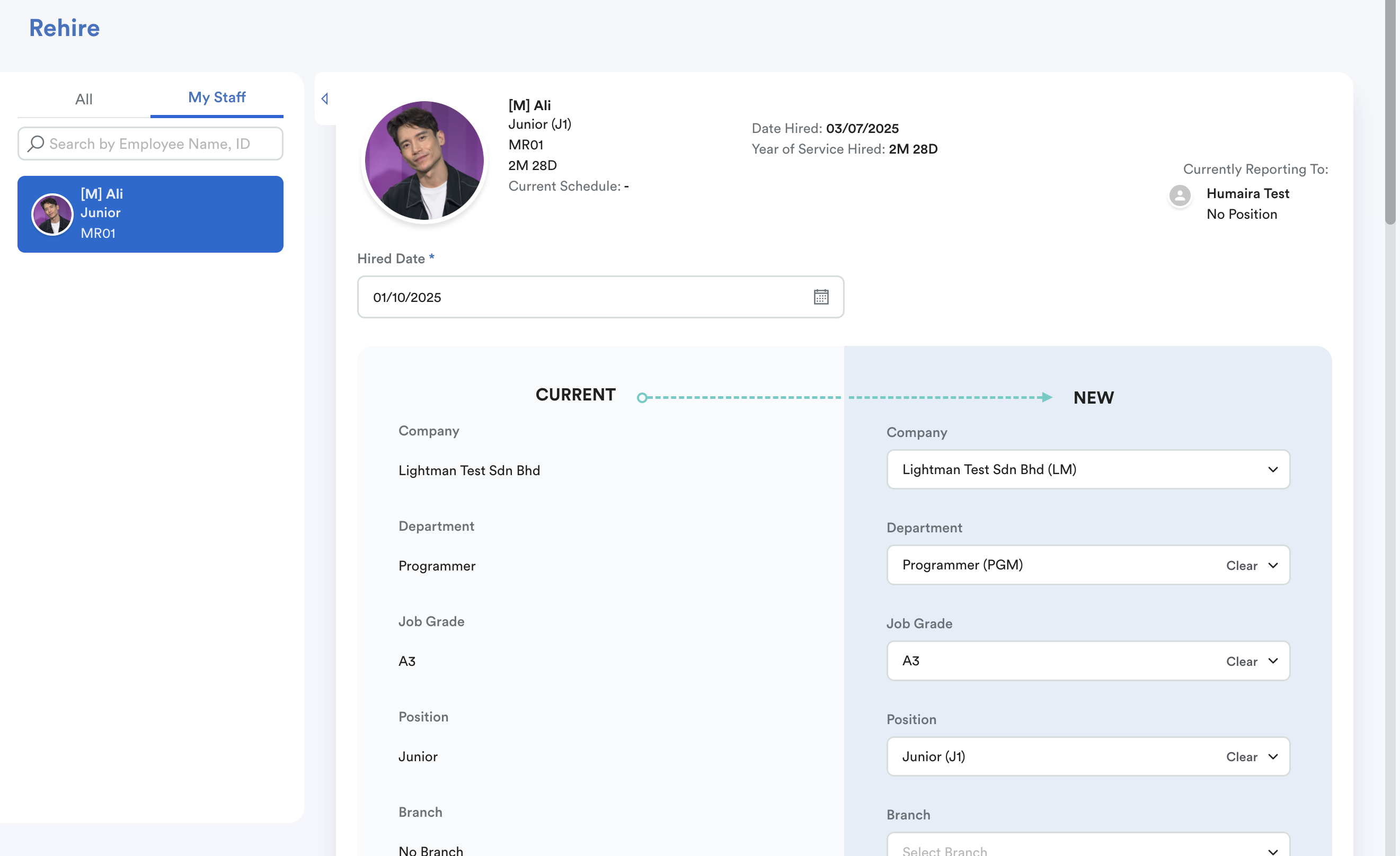Click Ali's large profile photo
The width and height of the screenshot is (1400, 856).
[x=424, y=160]
